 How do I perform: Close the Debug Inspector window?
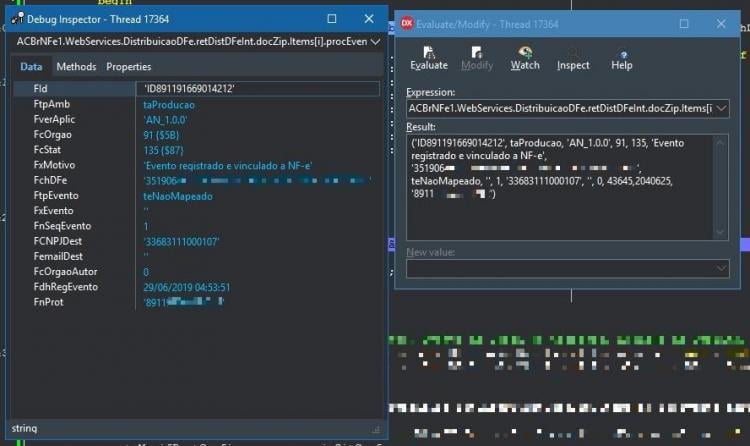click(x=369, y=19)
